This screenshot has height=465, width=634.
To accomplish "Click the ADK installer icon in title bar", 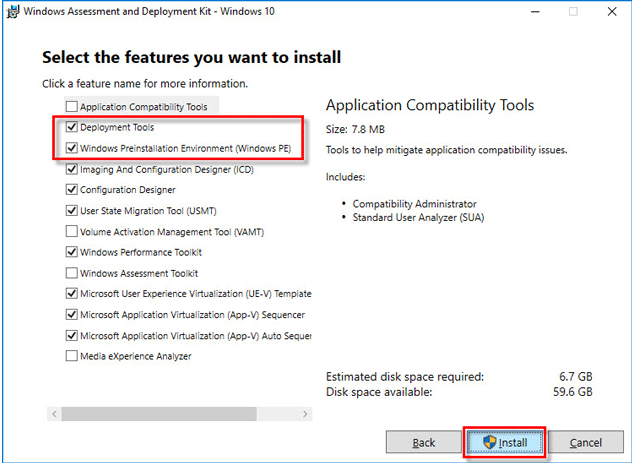I will (12, 12).
